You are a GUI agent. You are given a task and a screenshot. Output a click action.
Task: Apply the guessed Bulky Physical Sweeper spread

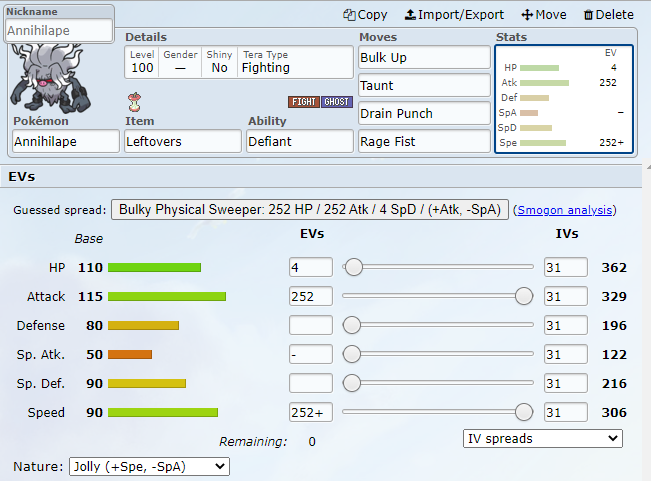(x=310, y=210)
